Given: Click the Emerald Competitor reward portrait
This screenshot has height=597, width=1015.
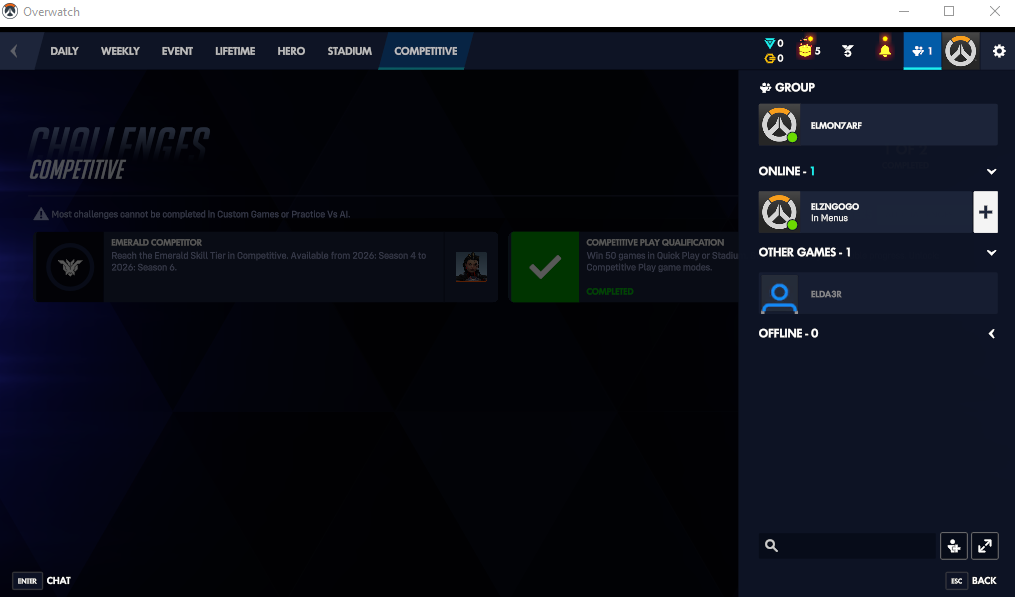Looking at the screenshot, I should click(471, 267).
